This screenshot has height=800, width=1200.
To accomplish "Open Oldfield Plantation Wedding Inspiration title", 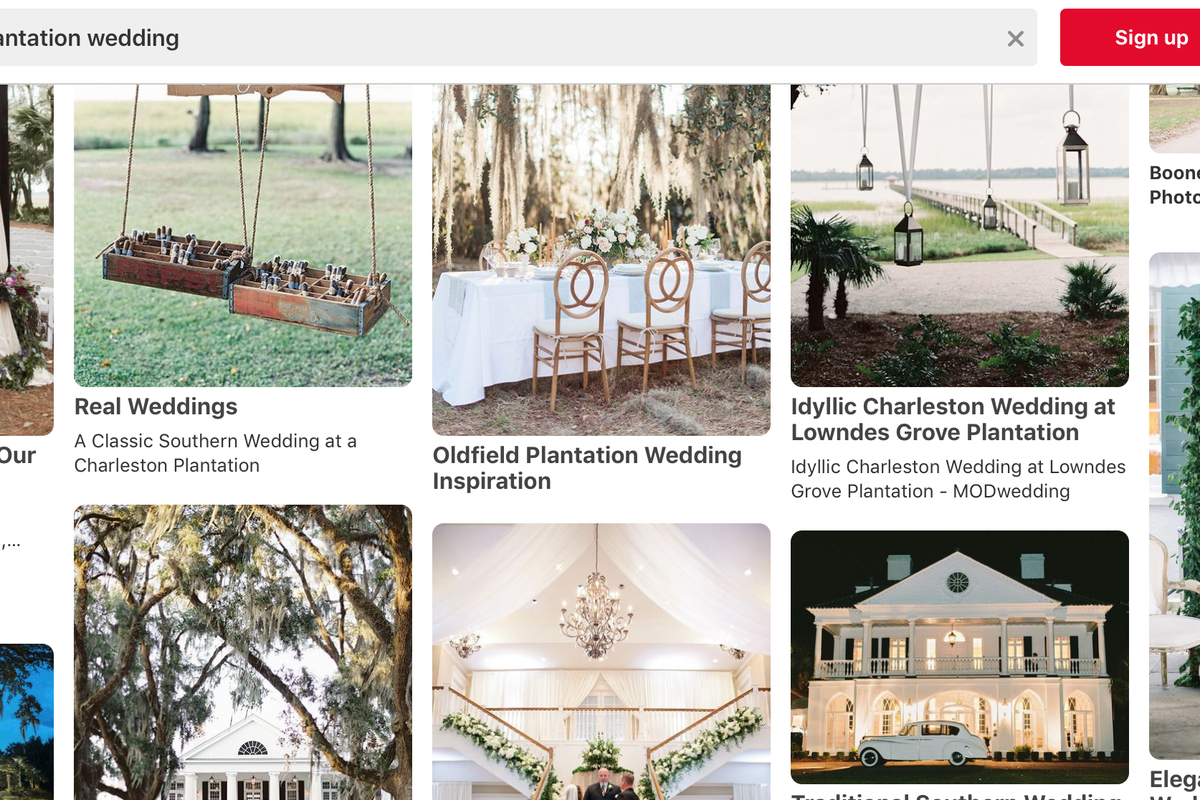I will click(587, 468).
